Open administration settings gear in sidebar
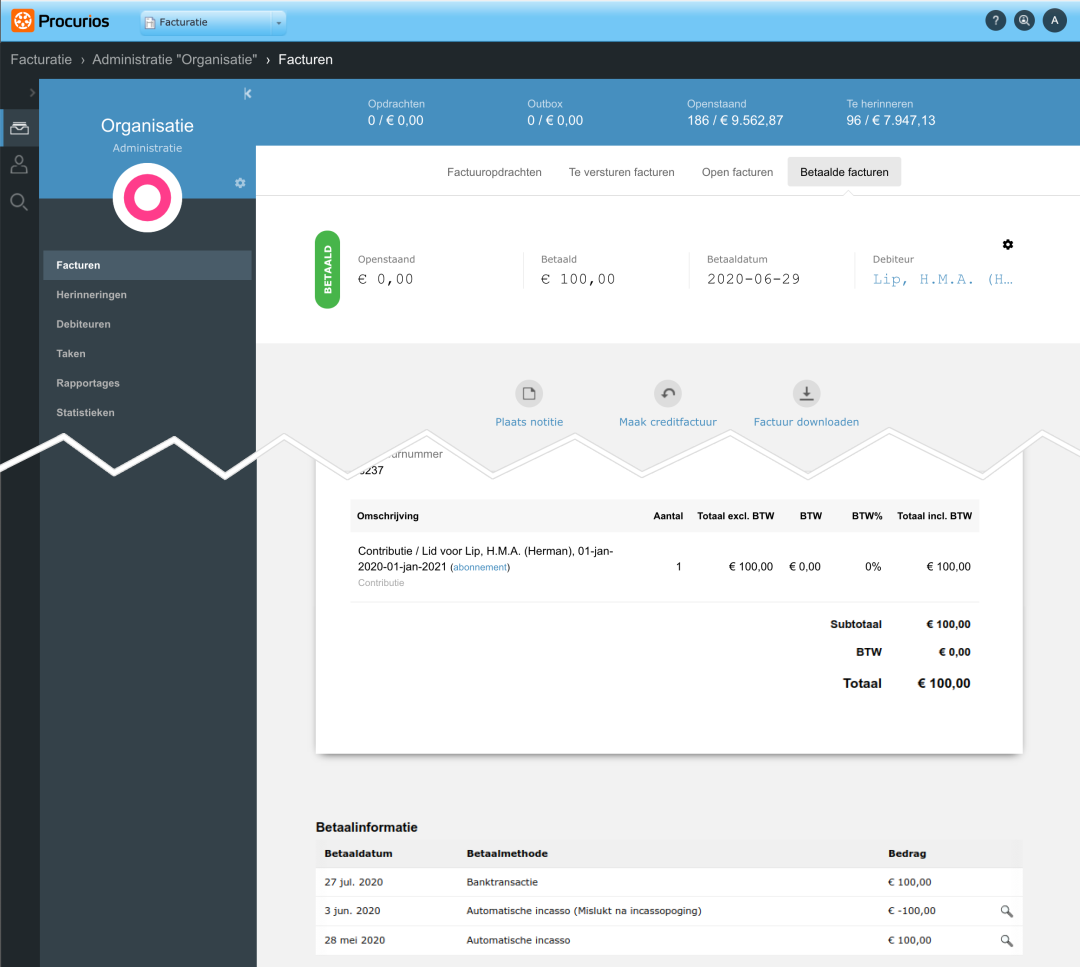Viewport: 1080px width, 967px height. [240, 183]
